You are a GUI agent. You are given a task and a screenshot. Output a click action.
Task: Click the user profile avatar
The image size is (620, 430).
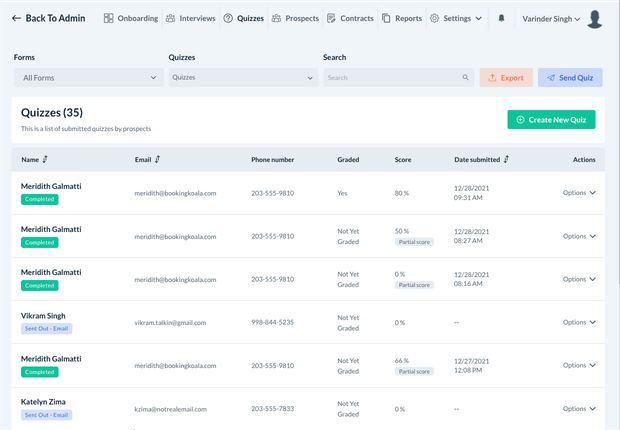point(596,18)
